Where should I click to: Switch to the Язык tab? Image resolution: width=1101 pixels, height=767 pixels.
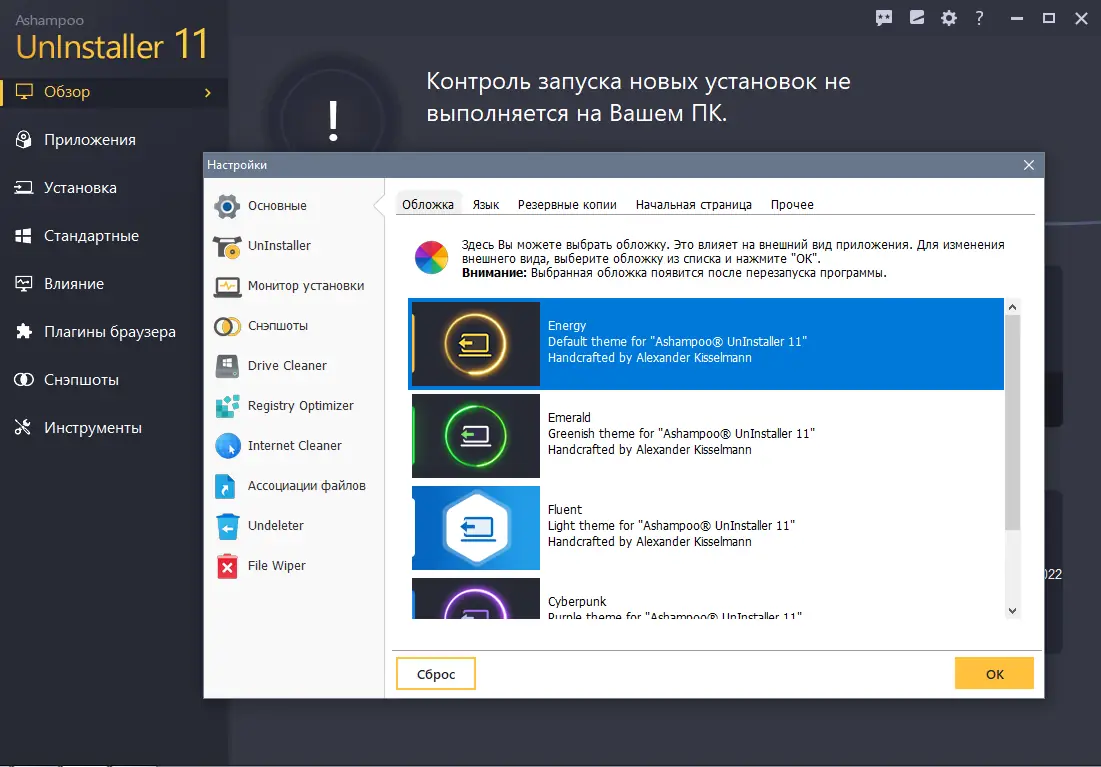(x=486, y=204)
